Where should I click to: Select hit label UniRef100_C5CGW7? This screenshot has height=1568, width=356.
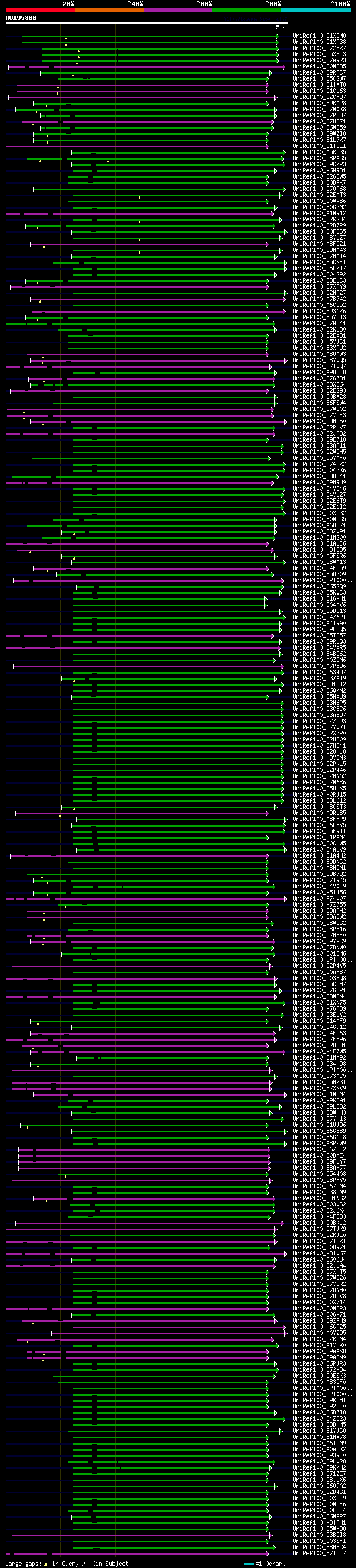pos(319,78)
